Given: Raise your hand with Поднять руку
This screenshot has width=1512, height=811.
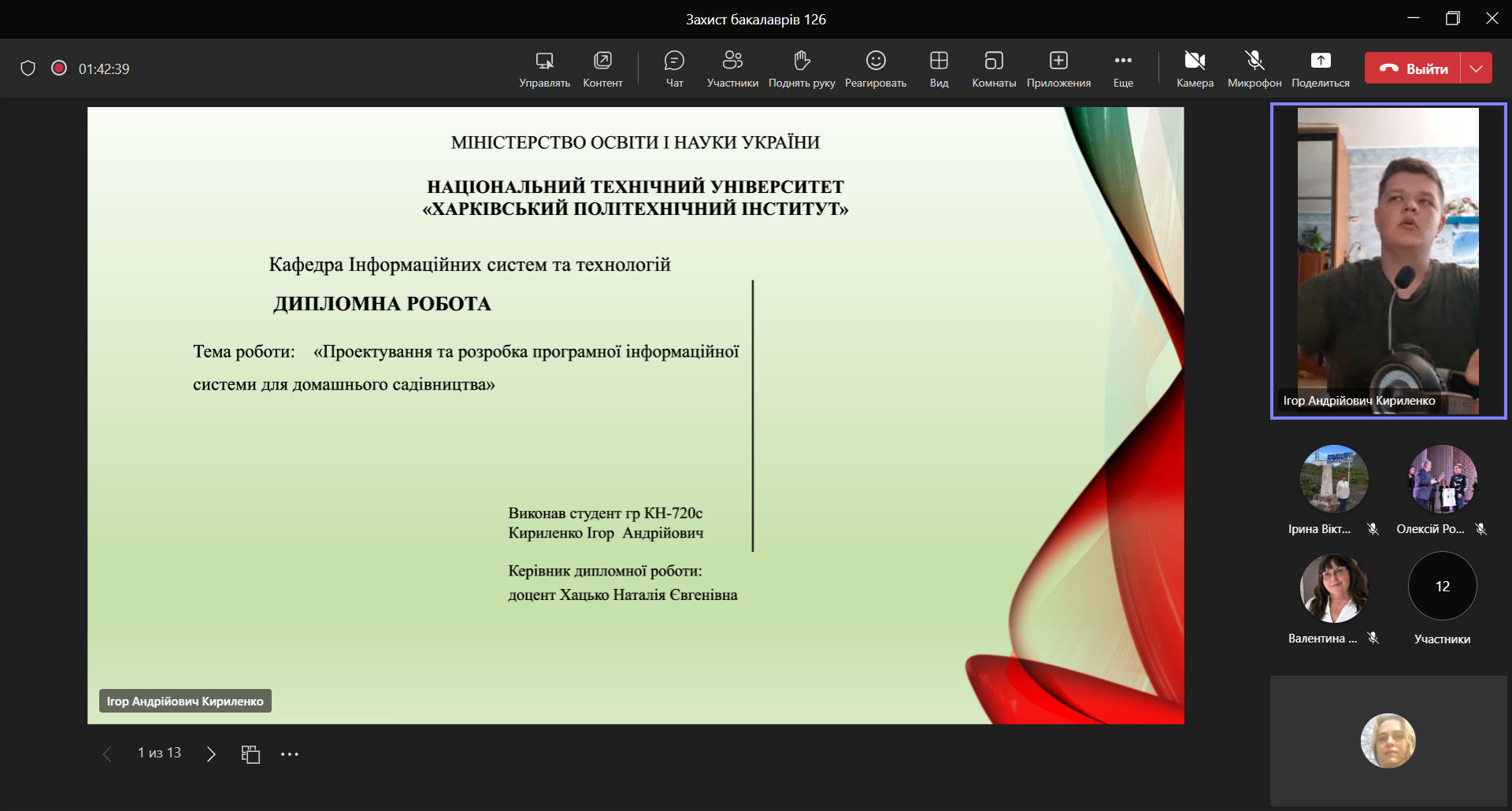Looking at the screenshot, I should pyautogui.click(x=802, y=69).
